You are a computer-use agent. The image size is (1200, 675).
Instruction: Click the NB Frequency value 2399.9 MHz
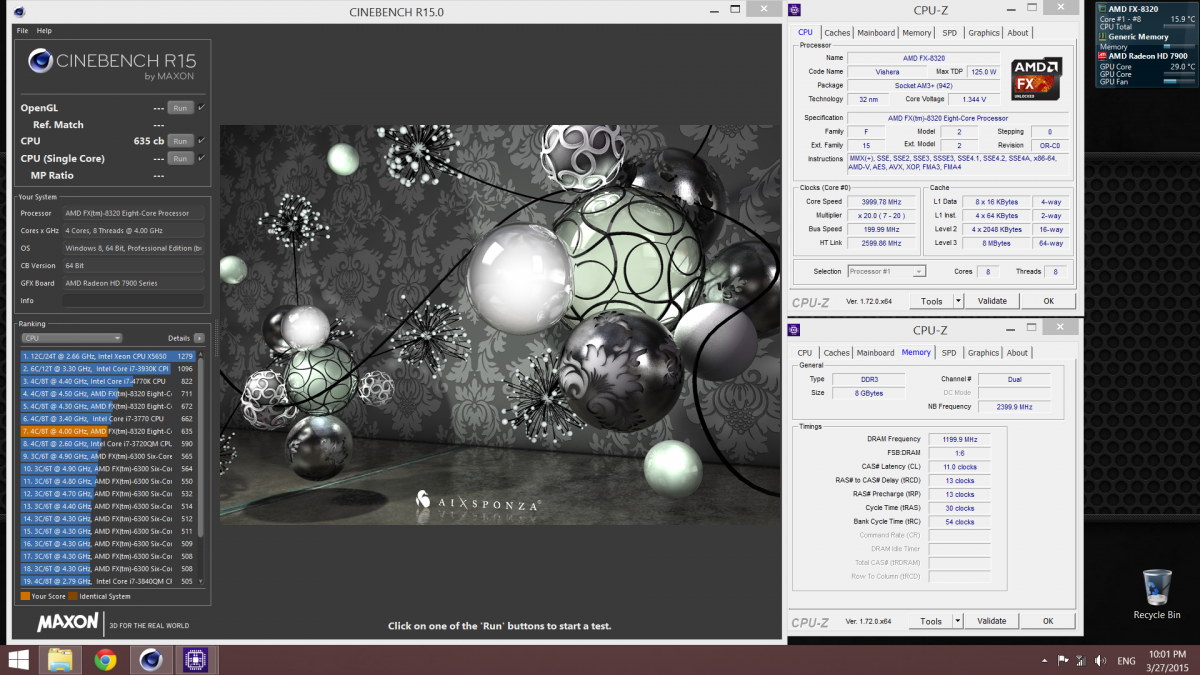click(1014, 407)
